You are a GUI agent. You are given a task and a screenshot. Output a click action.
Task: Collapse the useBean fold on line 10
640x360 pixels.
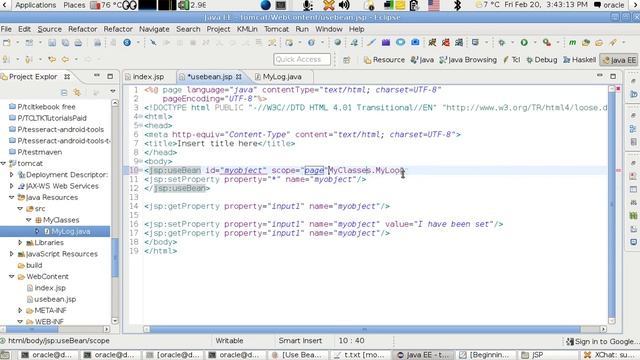140,170
